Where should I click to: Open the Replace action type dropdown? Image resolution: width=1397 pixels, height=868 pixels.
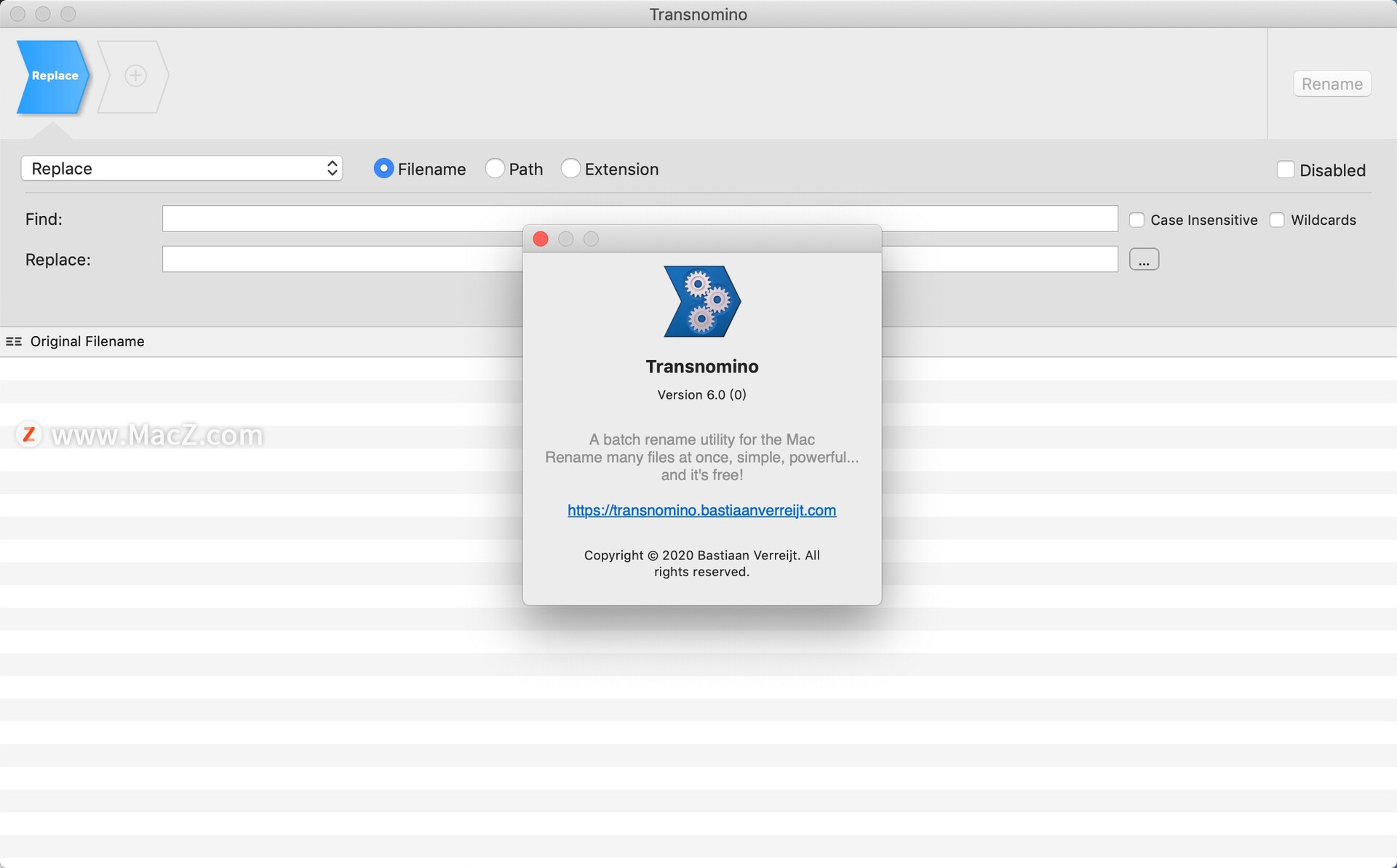[x=182, y=169]
